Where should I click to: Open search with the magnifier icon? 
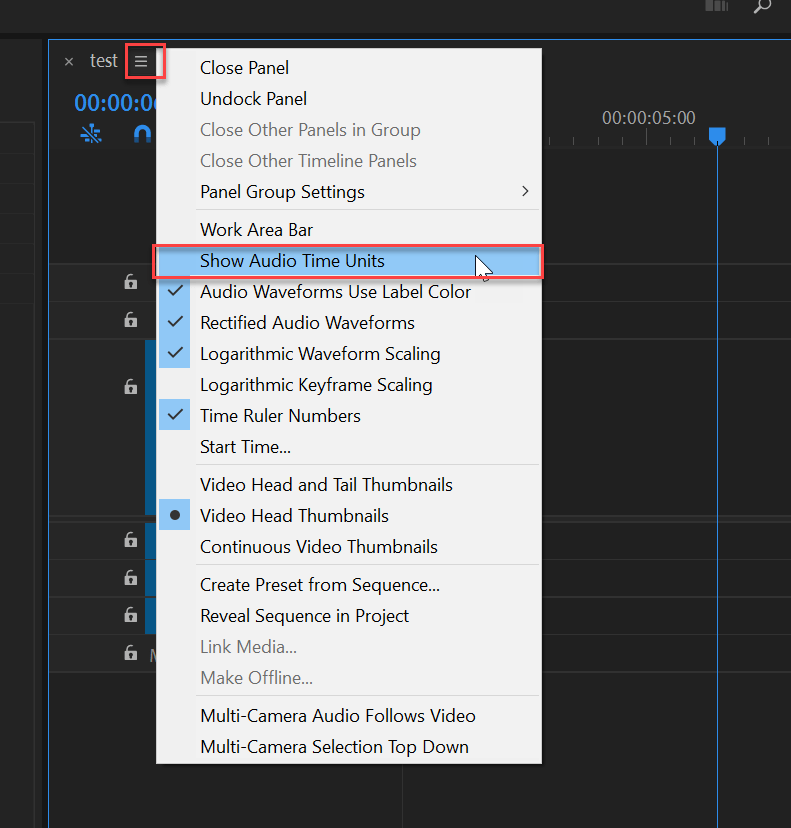pos(762,7)
